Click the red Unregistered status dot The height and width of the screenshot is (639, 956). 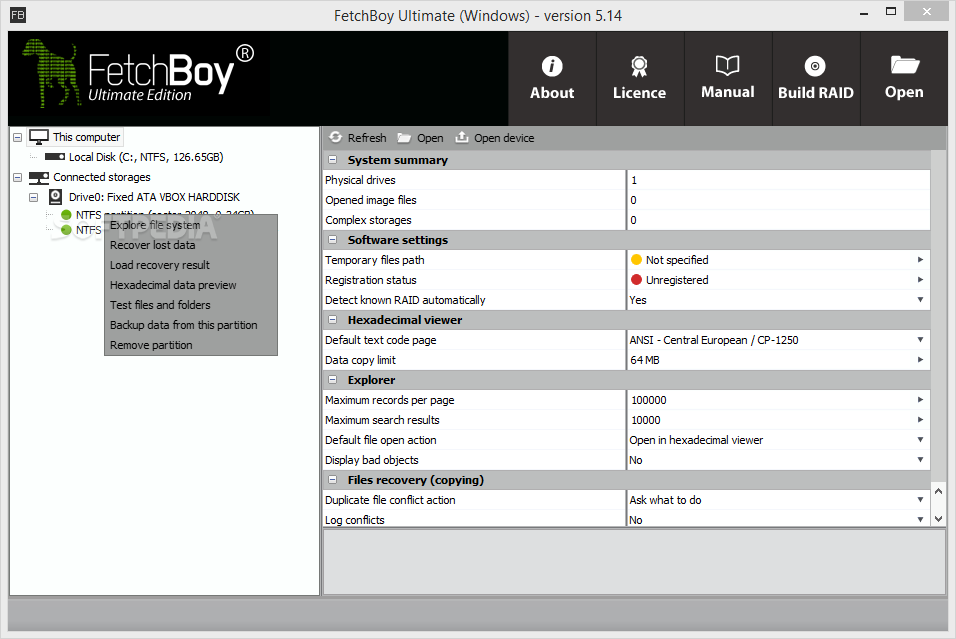point(637,280)
